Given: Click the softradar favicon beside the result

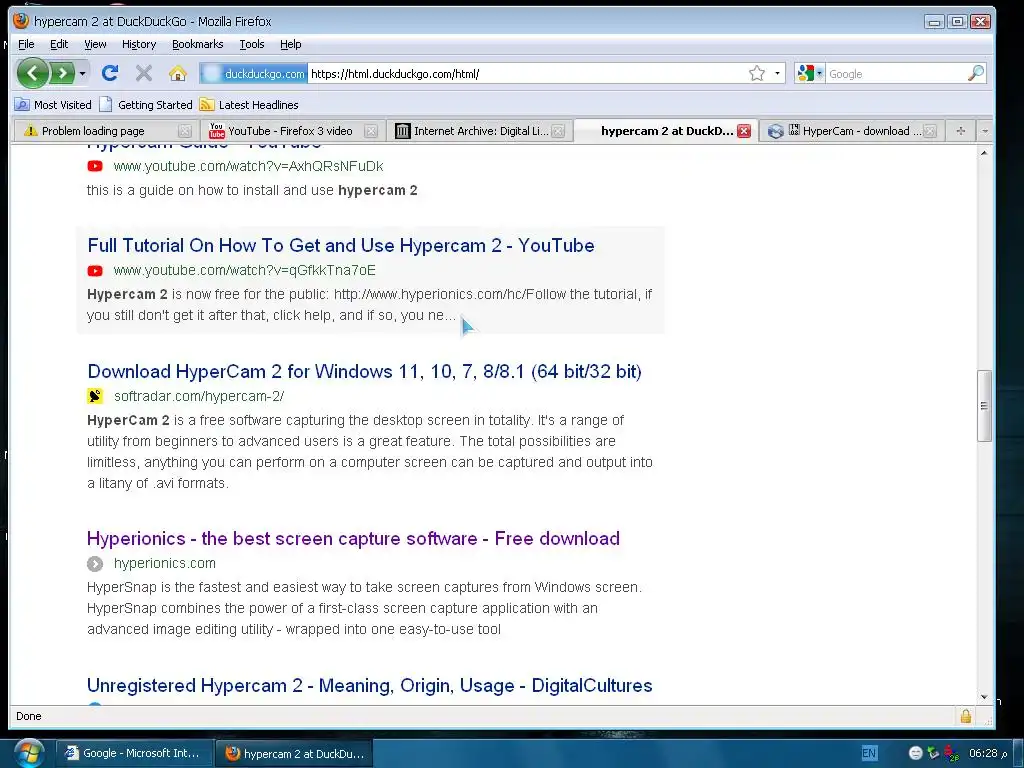Looking at the screenshot, I should [x=95, y=396].
